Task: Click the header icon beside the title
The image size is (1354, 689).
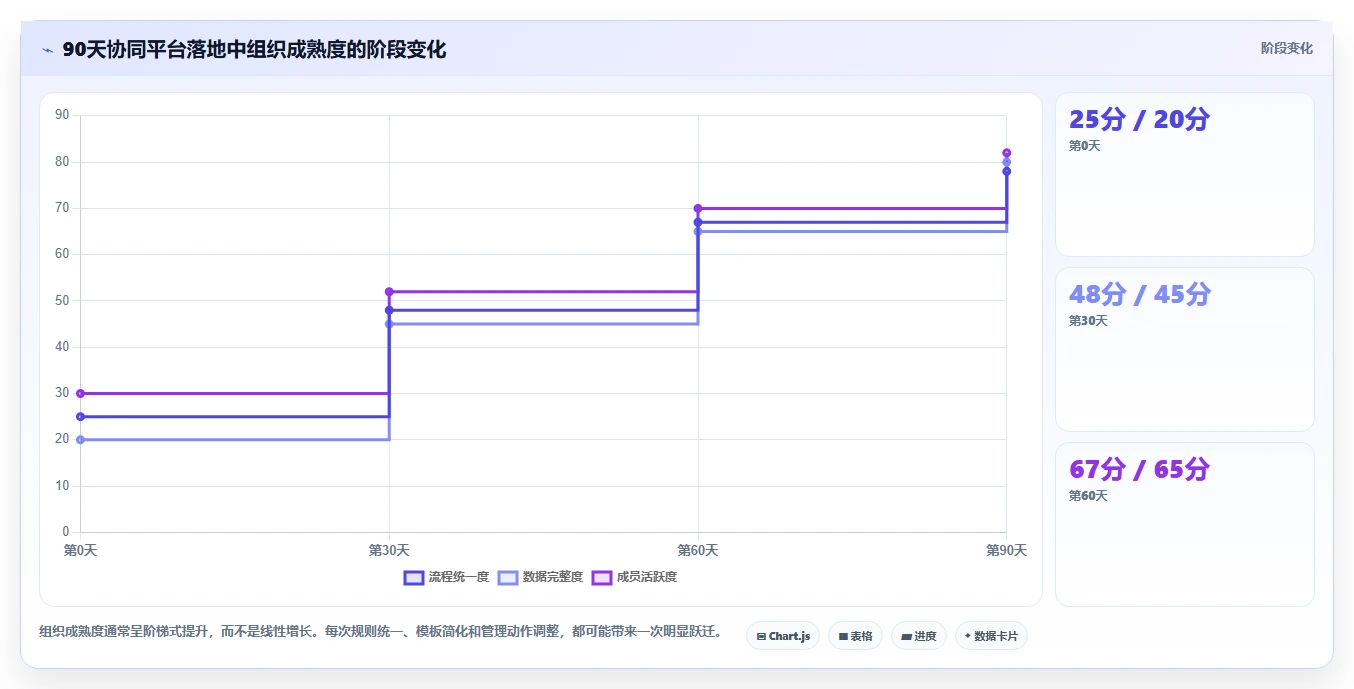Action: (x=47, y=50)
